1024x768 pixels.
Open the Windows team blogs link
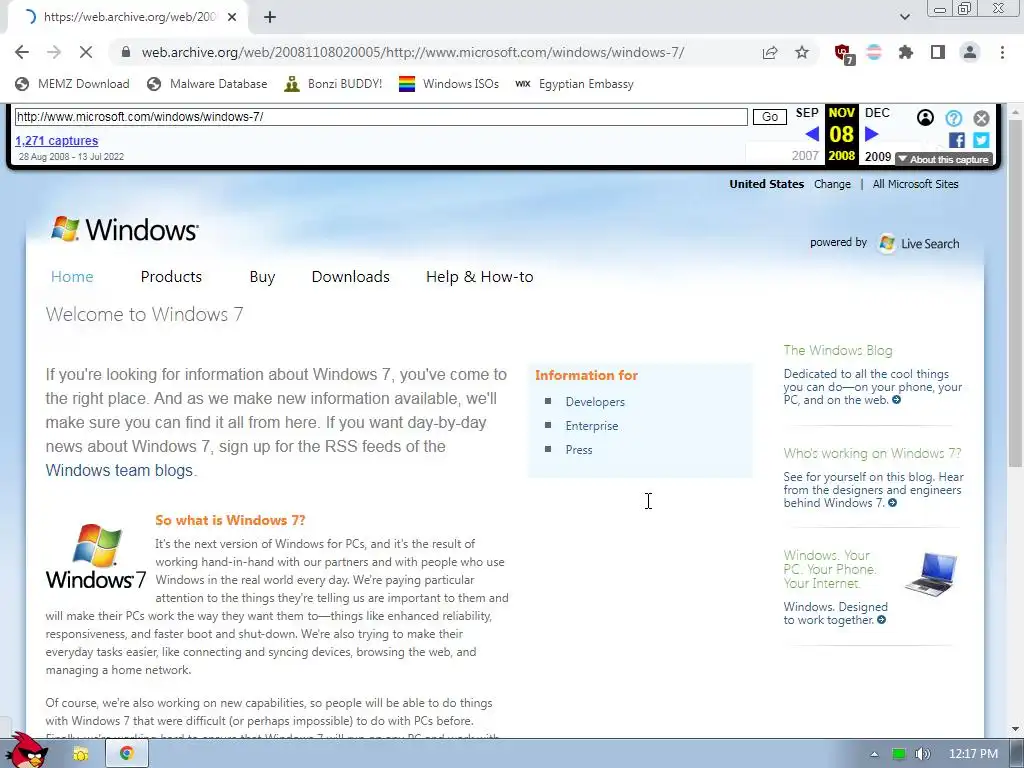tap(119, 470)
